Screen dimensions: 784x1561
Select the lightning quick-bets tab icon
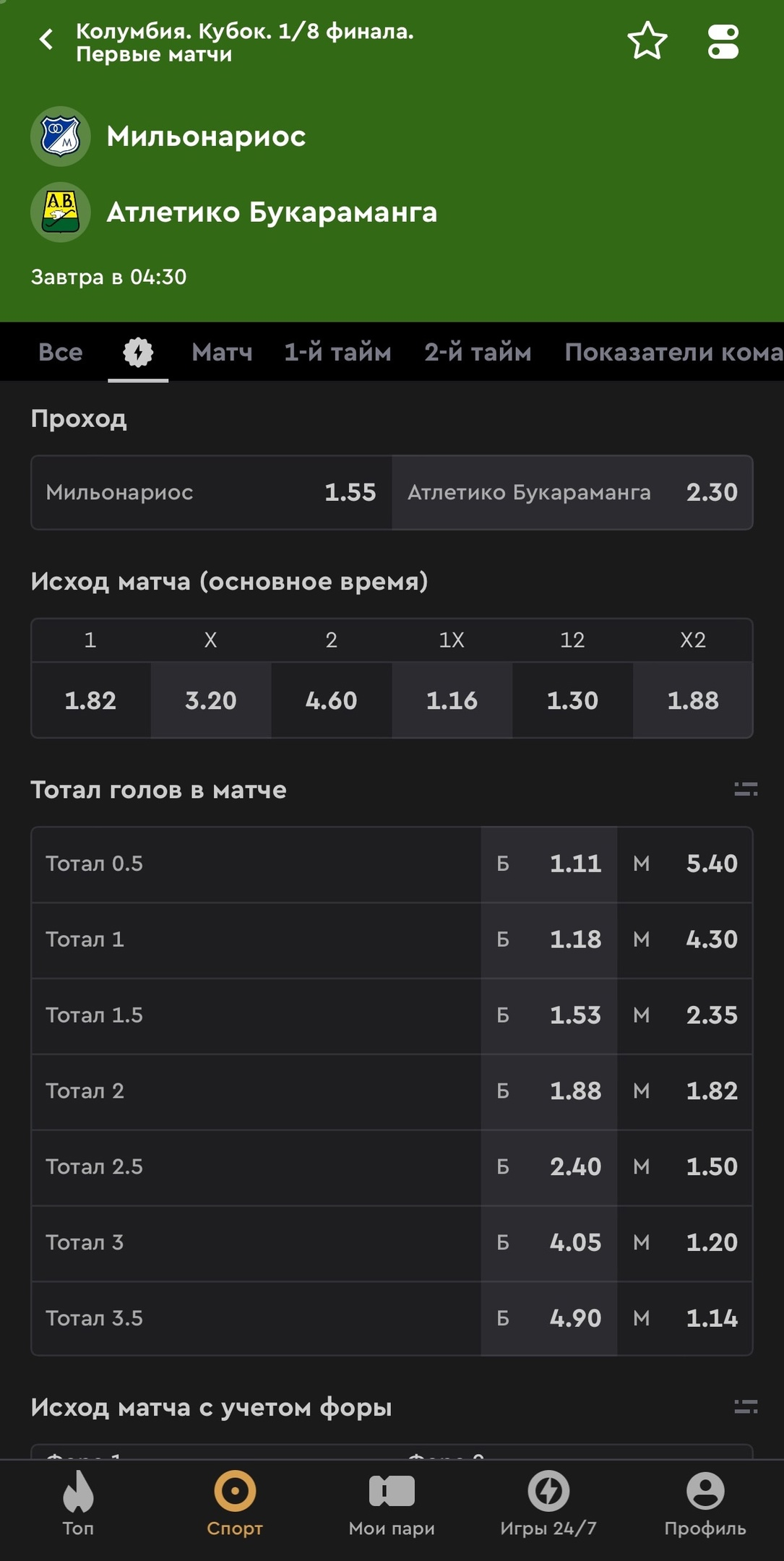pos(138,352)
